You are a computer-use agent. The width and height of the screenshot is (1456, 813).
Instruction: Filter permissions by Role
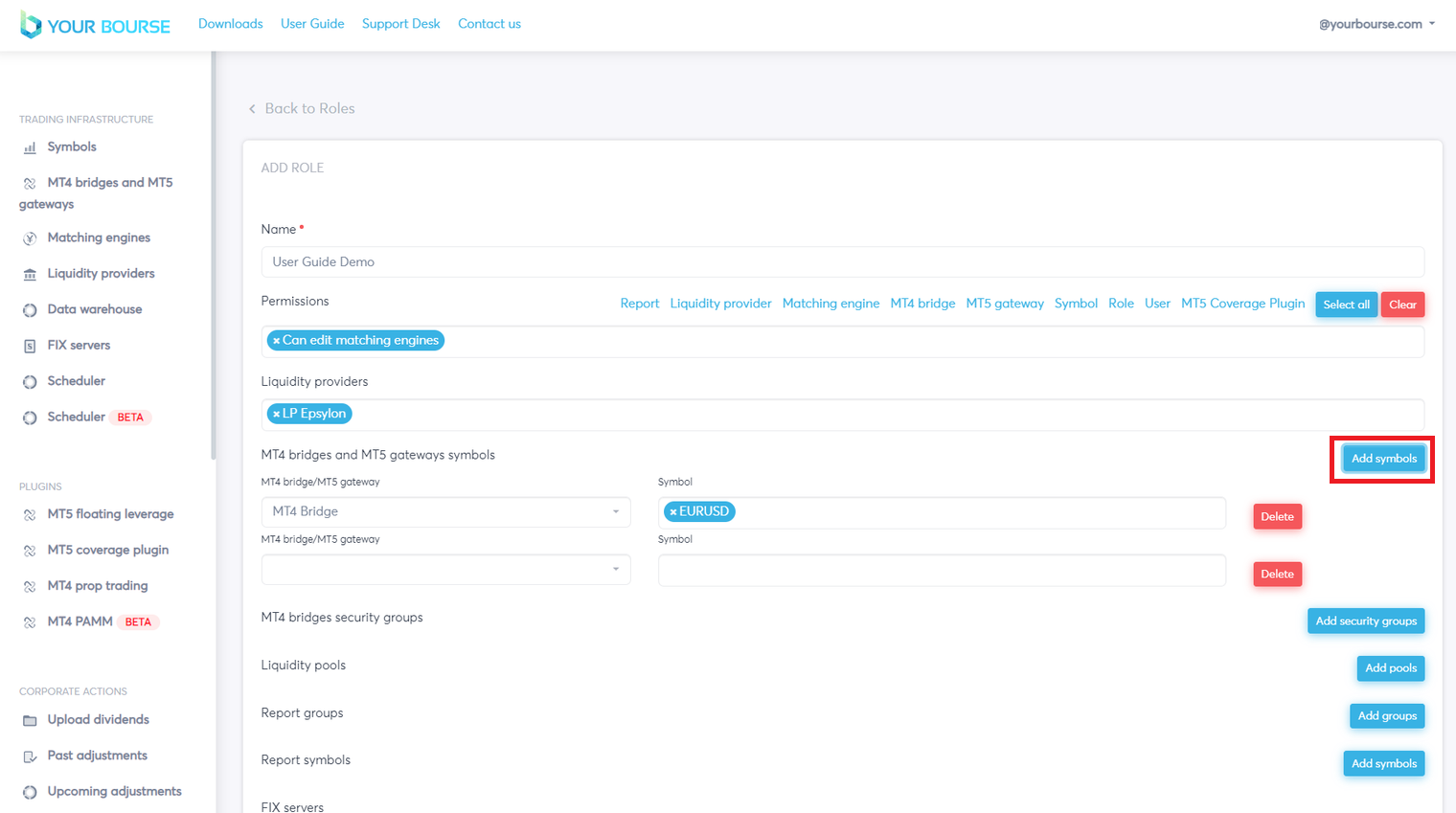1122,304
